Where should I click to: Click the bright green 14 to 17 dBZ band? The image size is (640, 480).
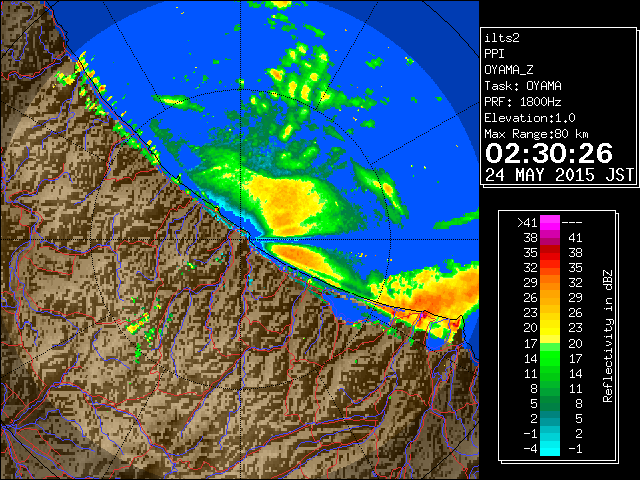coord(550,358)
